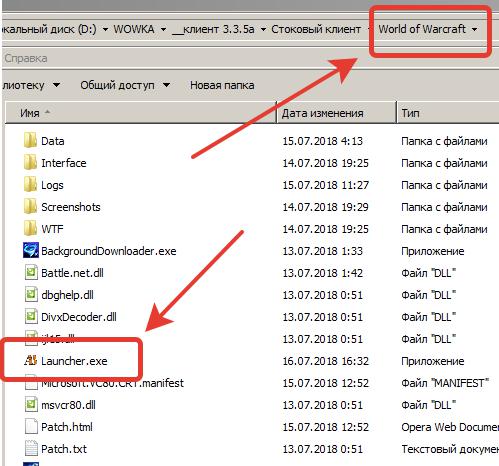Screen dimensions: 499x466
Task: Select Patch.html file name
Action: click(x=67, y=427)
